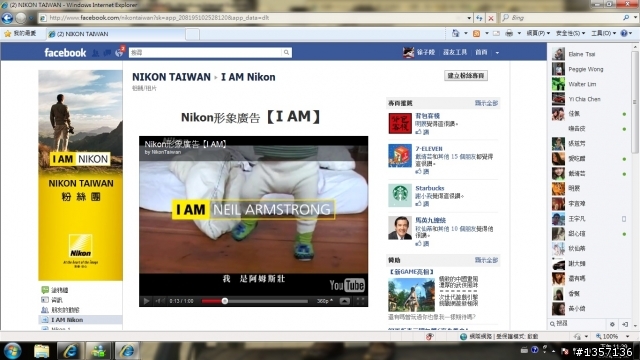Like the Starbucks recommended page

[422, 204]
